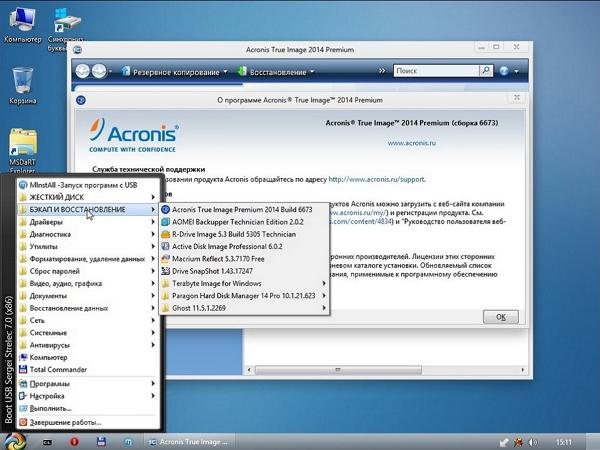Click the Opera icon in taskbar
Viewport: 600px width, 450px height.
point(74,440)
